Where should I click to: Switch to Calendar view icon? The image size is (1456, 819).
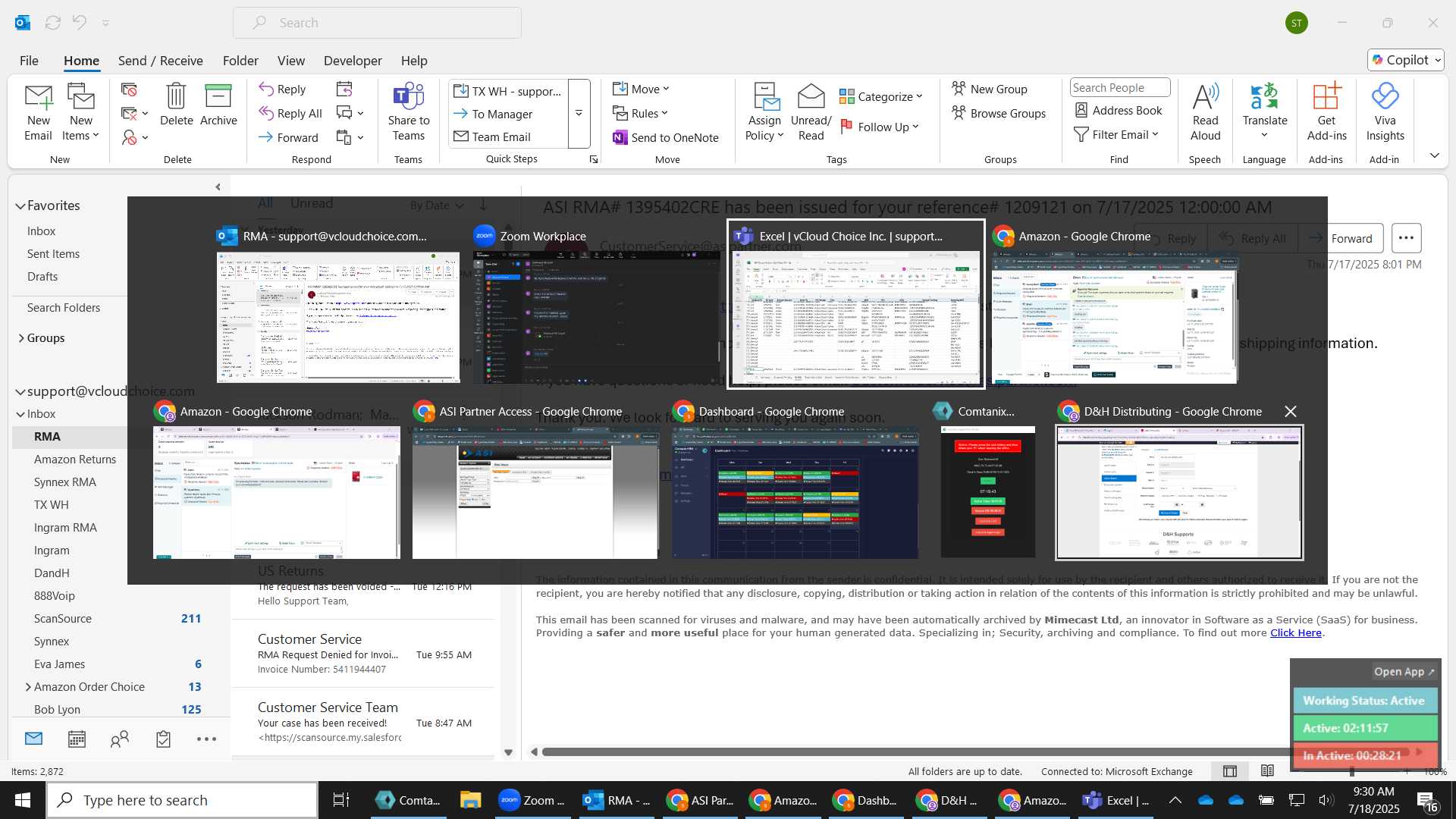tap(77, 739)
